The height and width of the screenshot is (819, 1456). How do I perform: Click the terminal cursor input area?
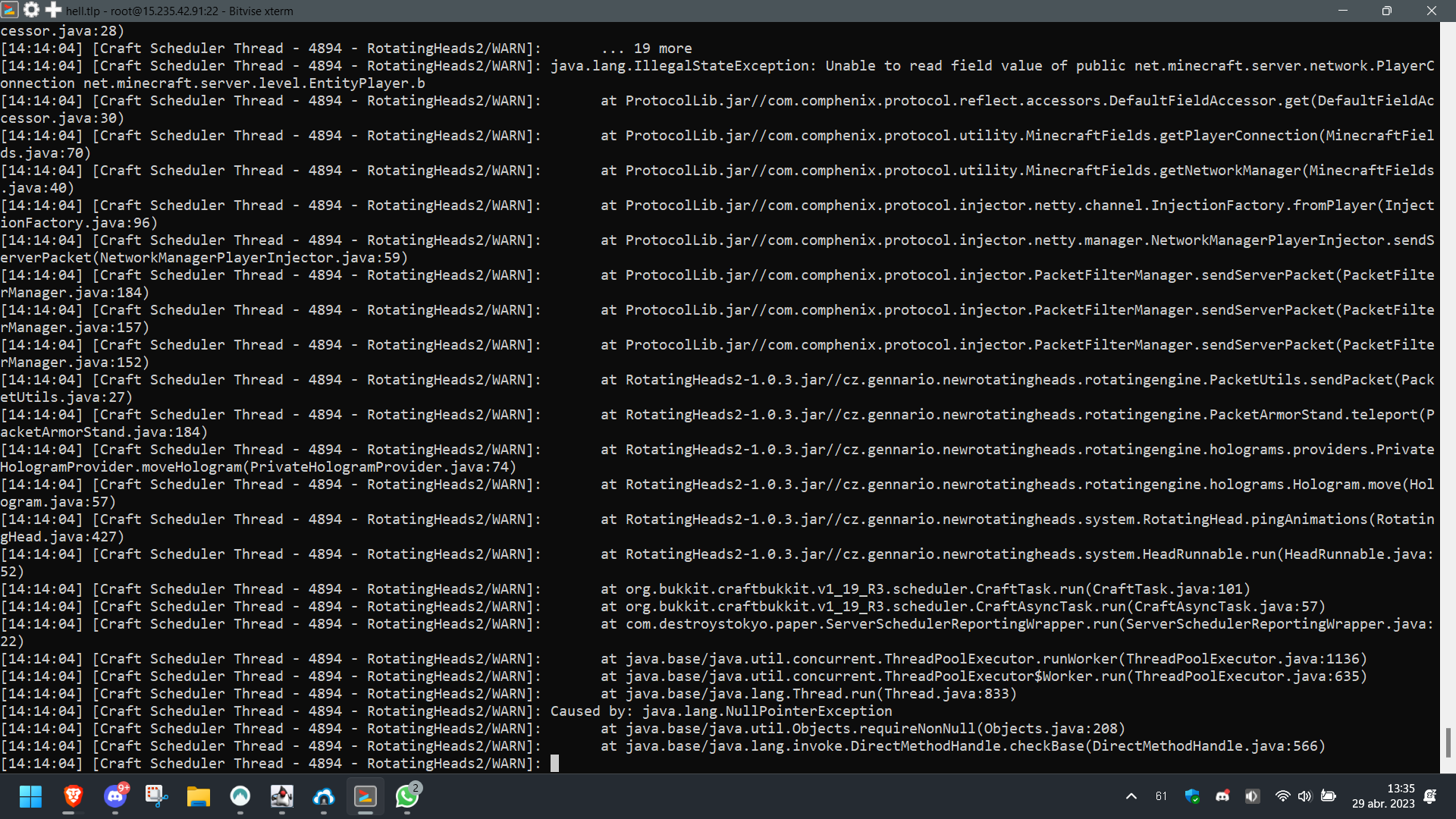pos(556,763)
